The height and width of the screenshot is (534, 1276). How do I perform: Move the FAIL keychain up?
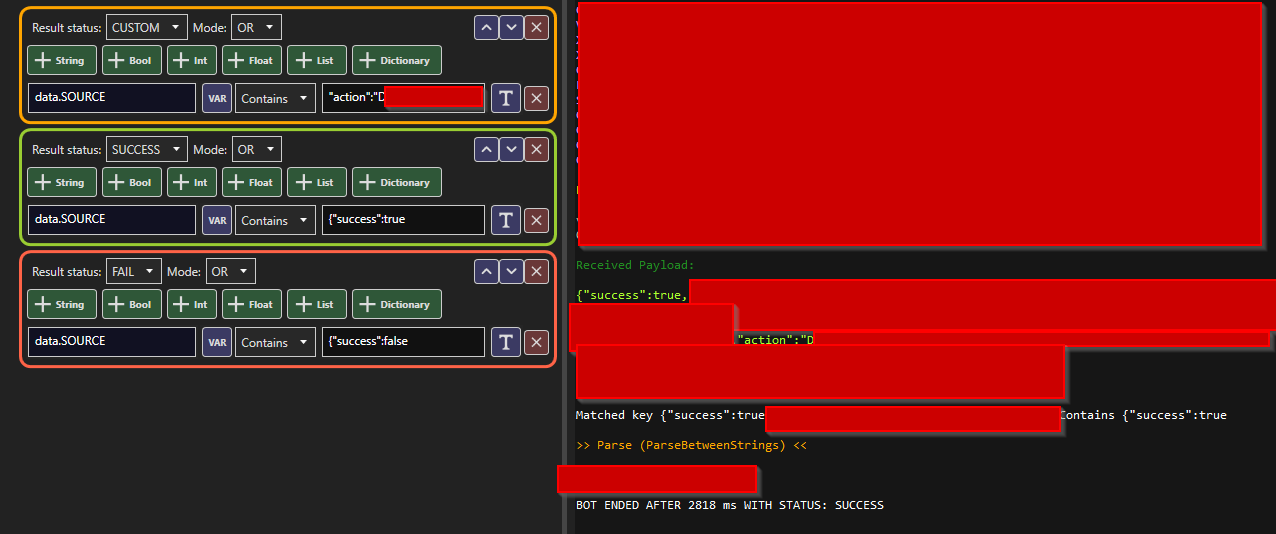pos(486,271)
